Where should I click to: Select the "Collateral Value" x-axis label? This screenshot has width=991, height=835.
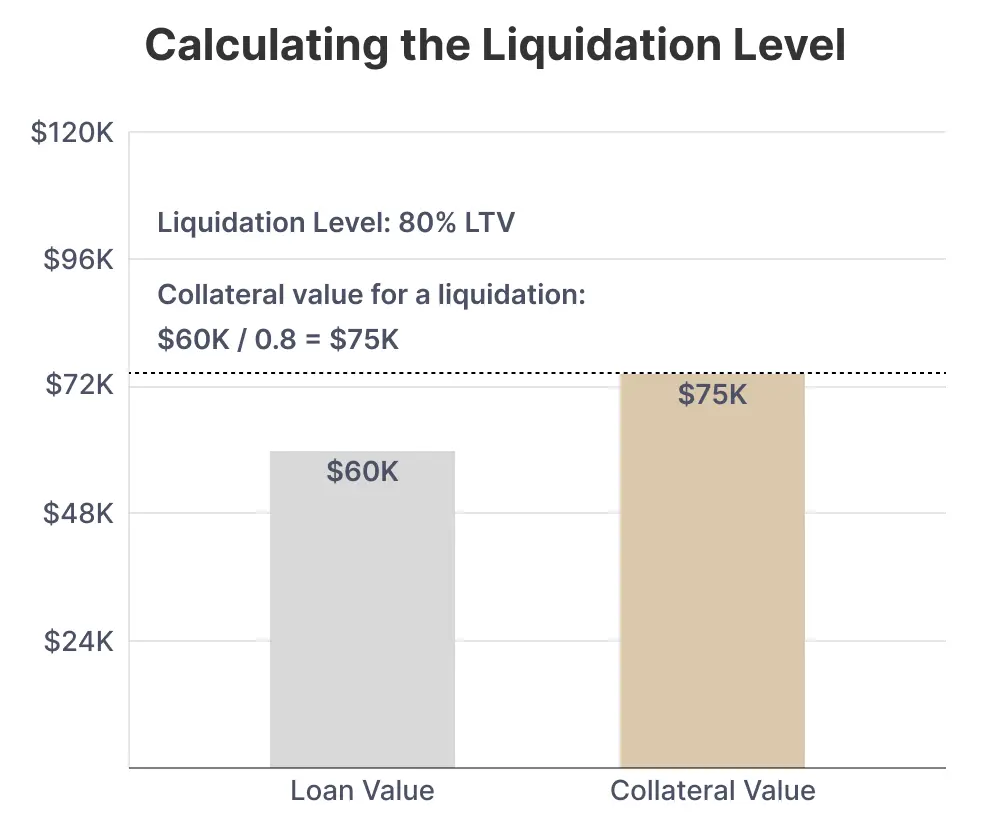[x=712, y=791]
